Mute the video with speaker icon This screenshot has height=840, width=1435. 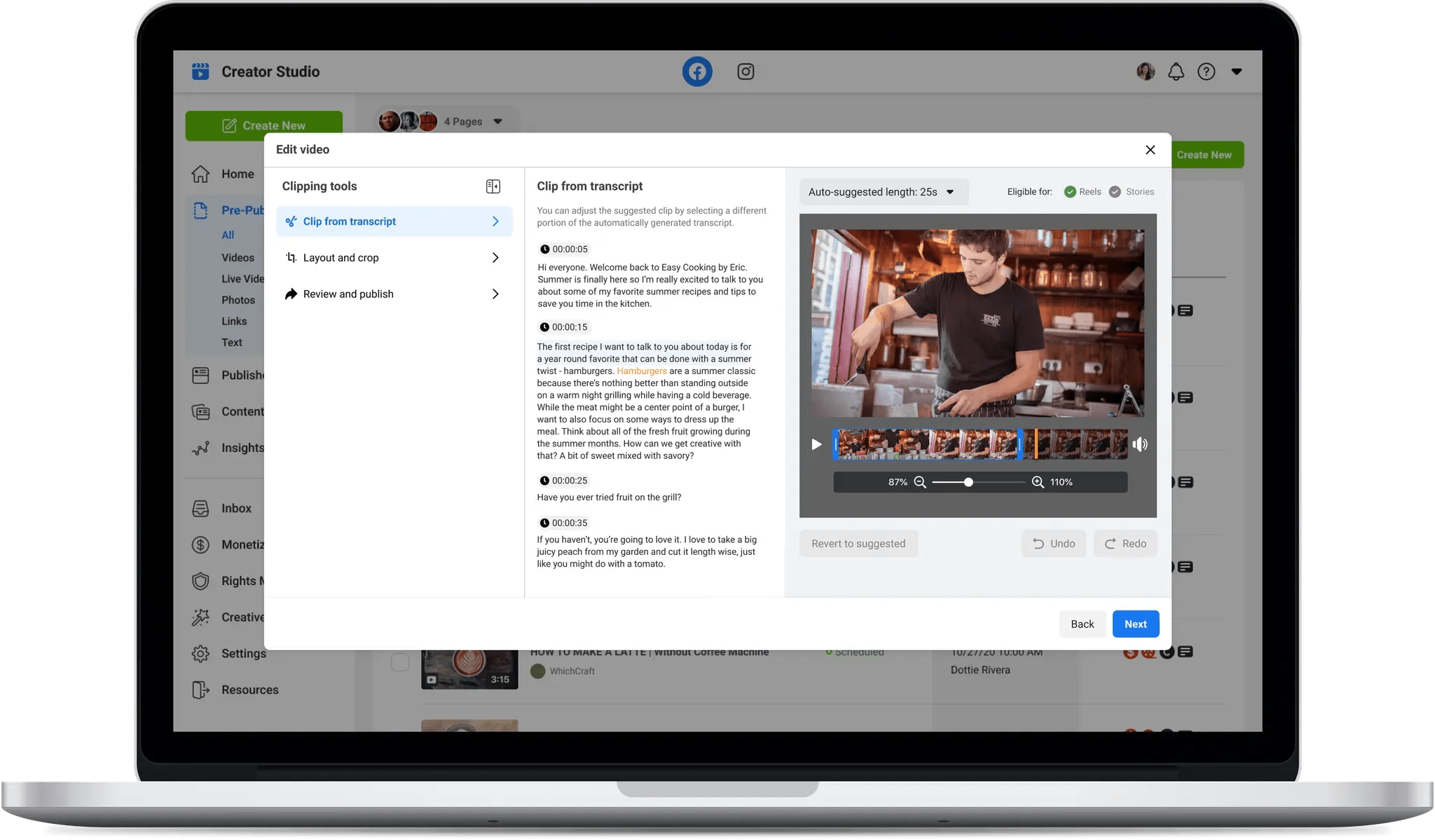(x=1140, y=444)
